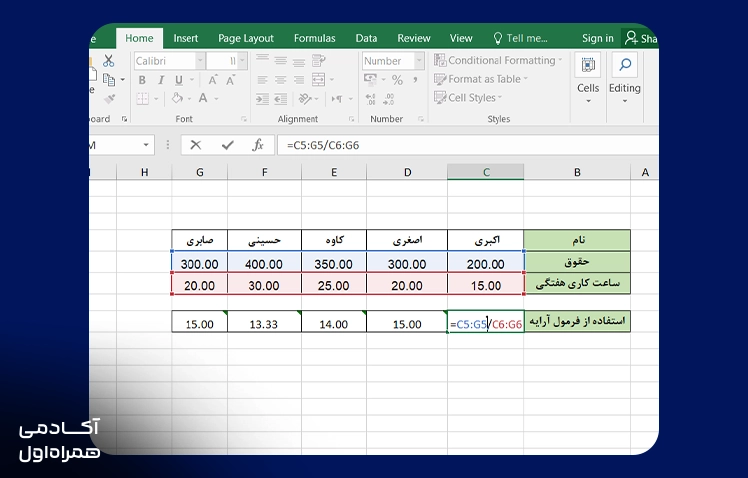748x478 pixels.
Task: Select column G header
Action: pyautogui.click(x=200, y=172)
